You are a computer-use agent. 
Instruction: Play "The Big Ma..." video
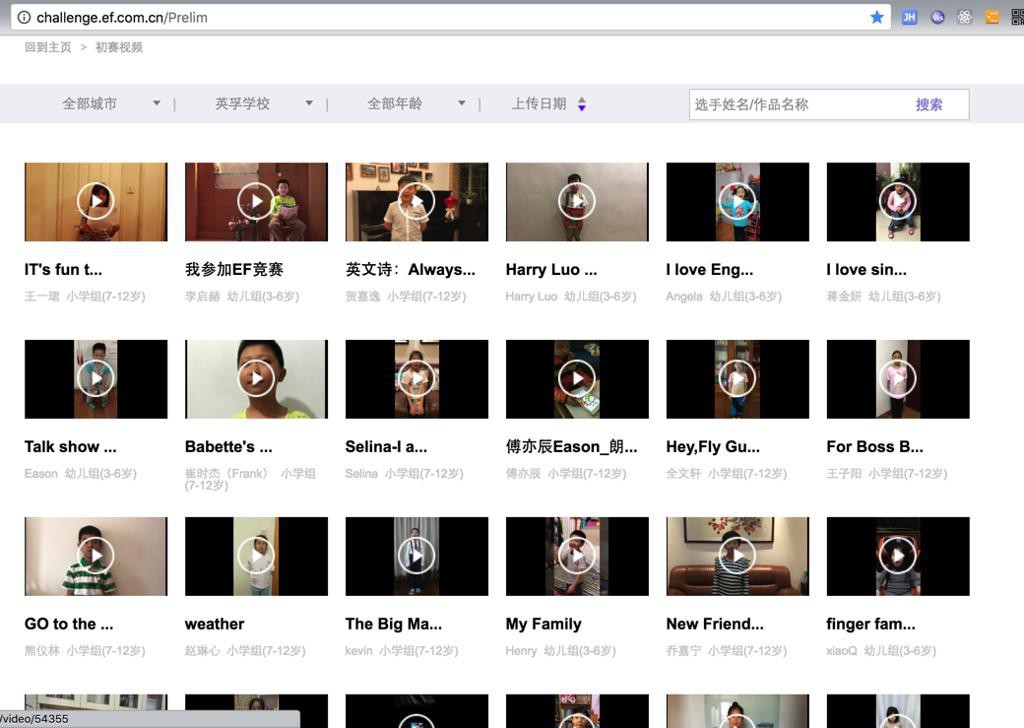pos(417,556)
